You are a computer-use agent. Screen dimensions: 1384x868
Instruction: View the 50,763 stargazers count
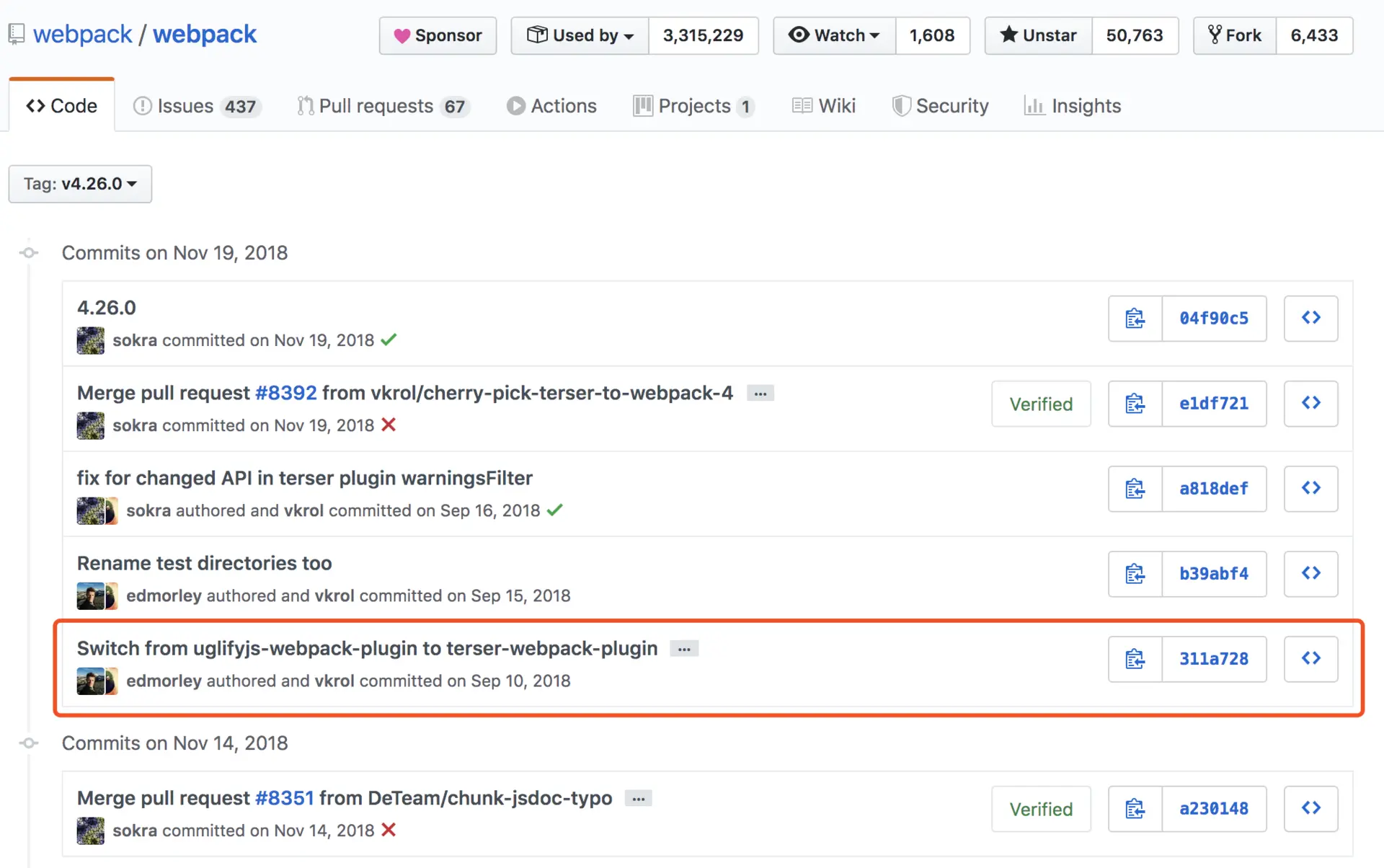(x=1135, y=35)
